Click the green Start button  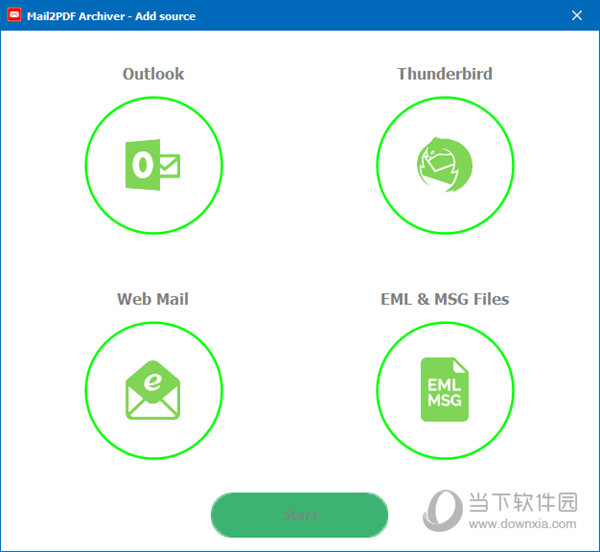coord(299,515)
